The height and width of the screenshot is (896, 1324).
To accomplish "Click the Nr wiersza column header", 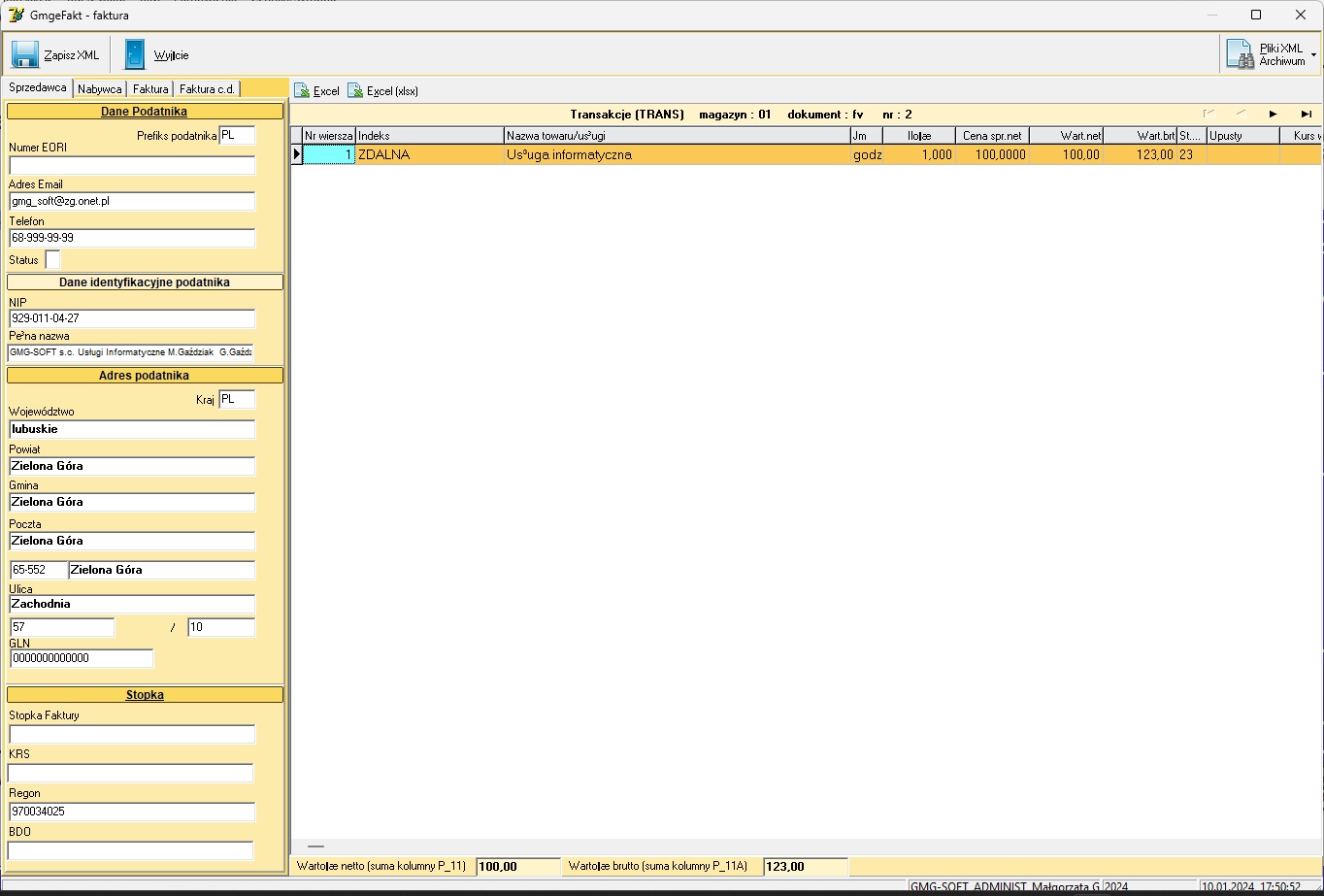I will click(x=329, y=136).
